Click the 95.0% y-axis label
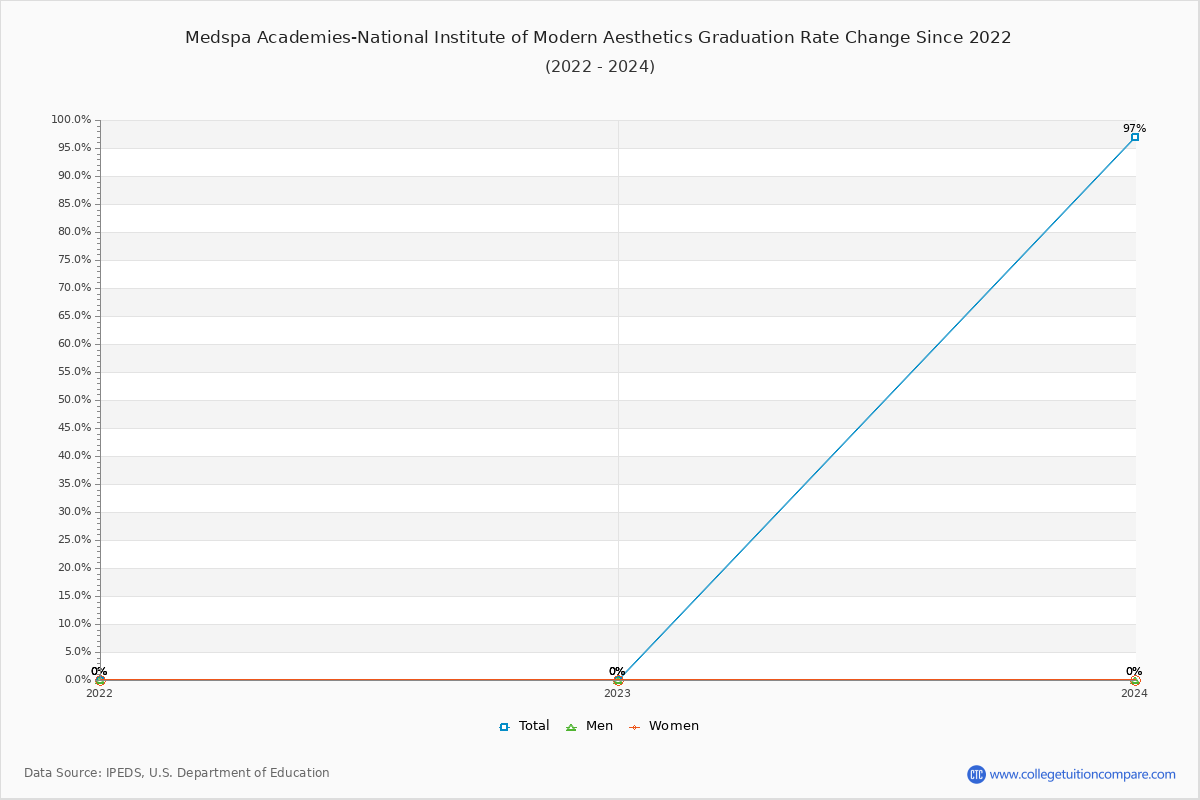This screenshot has width=1200, height=800. click(x=74, y=148)
